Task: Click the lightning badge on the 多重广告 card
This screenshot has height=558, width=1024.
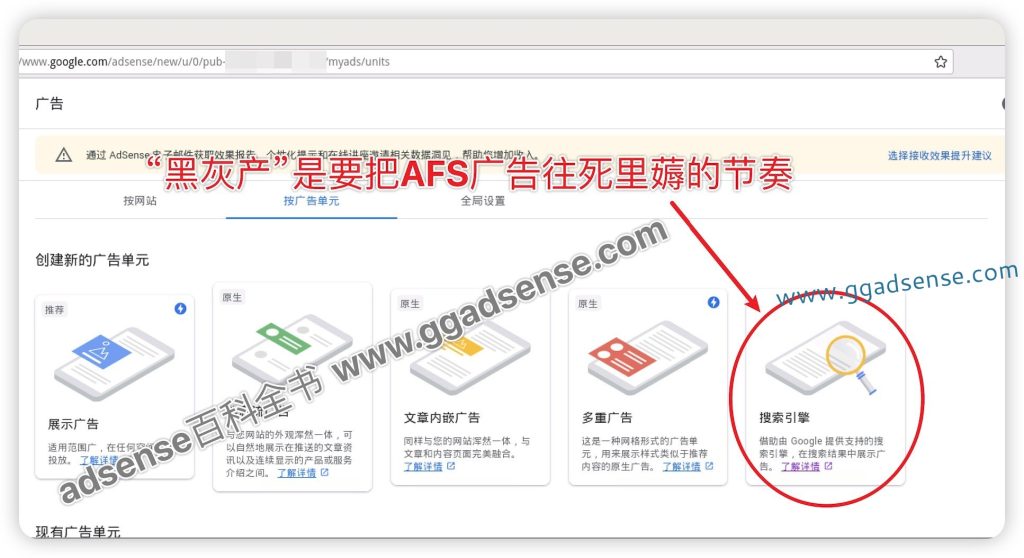Action: (713, 302)
